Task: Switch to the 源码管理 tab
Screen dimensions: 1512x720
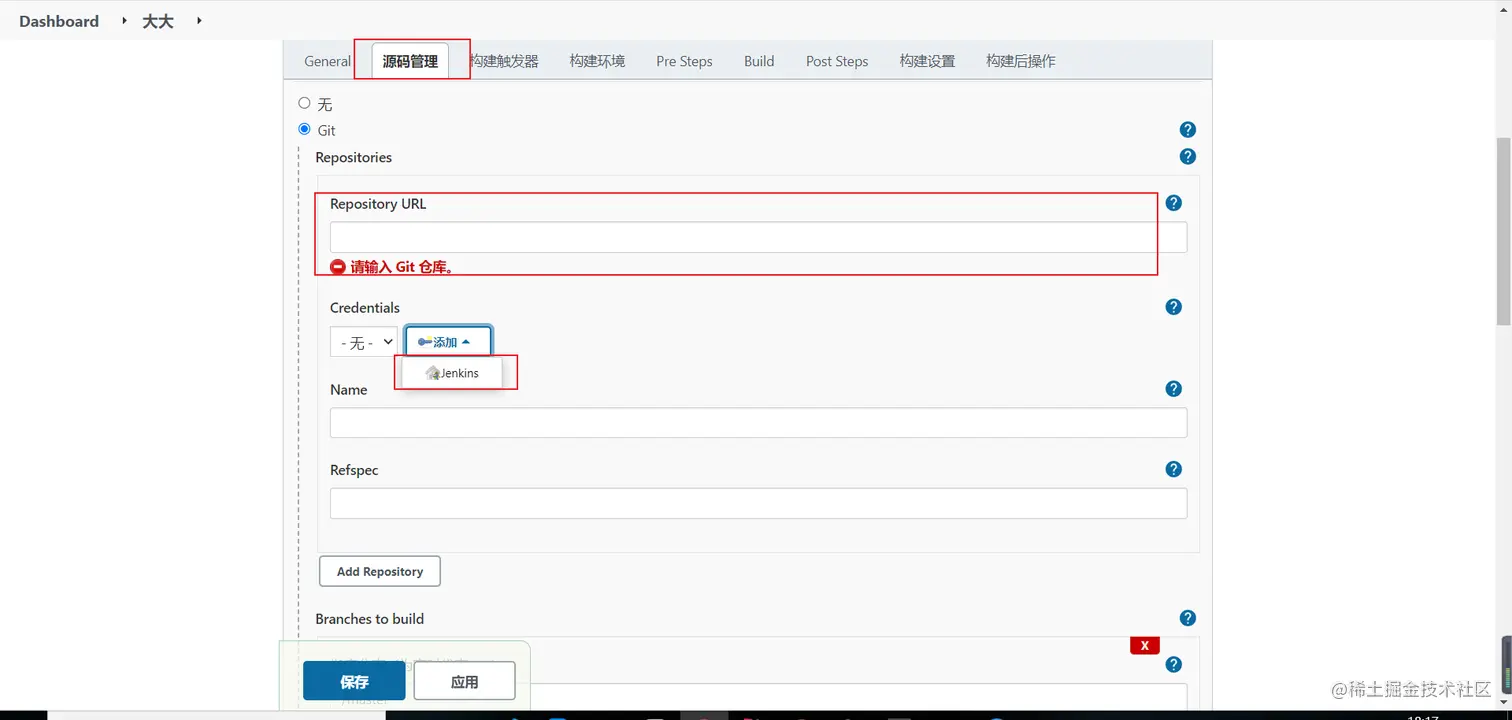Action: (x=410, y=61)
